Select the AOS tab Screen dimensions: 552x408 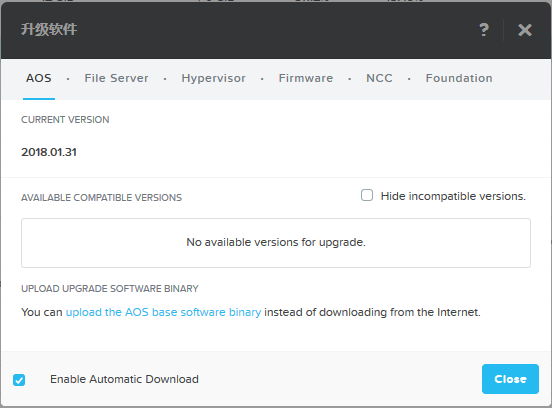(x=39, y=78)
